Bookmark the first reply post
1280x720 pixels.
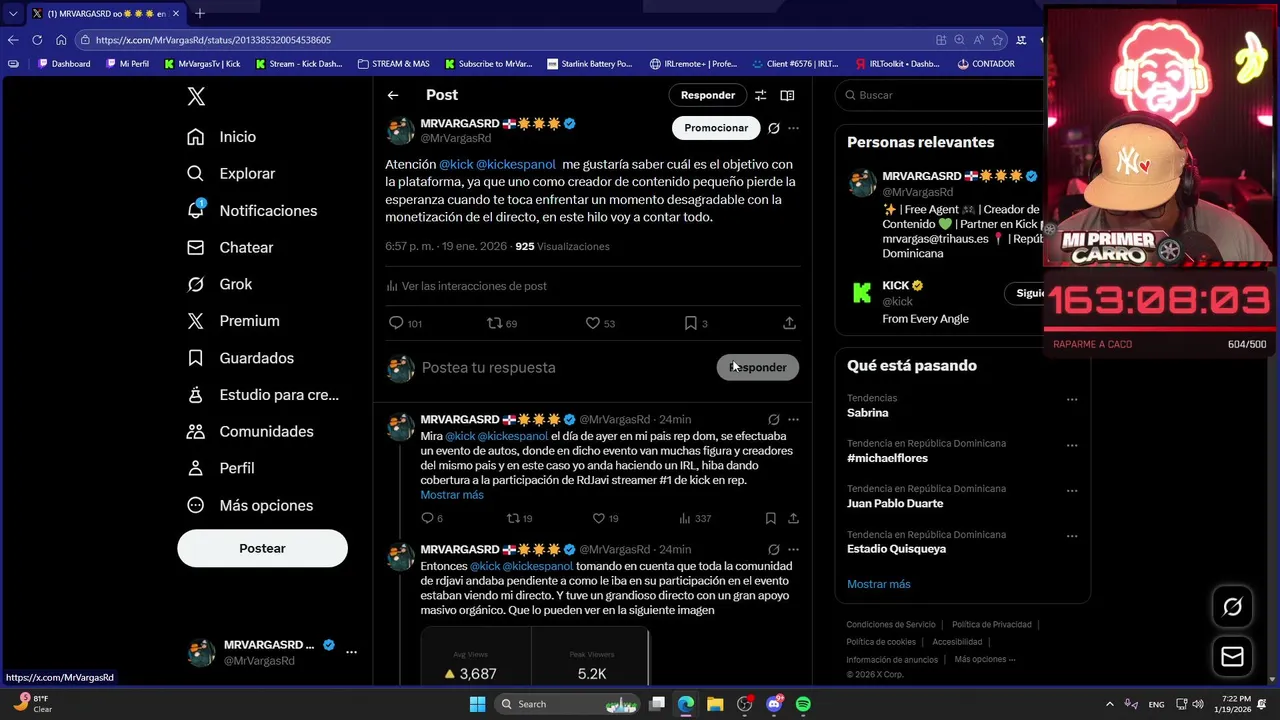tap(770, 518)
